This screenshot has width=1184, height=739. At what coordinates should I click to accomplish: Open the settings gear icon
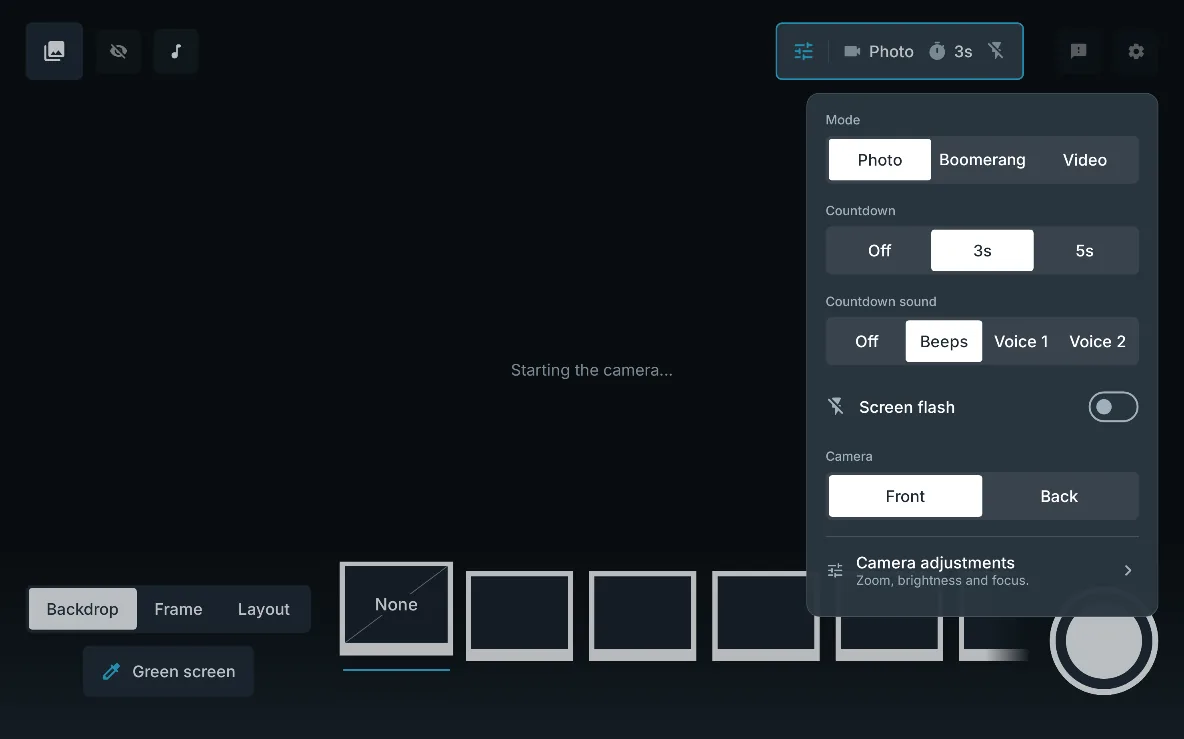pos(1136,51)
